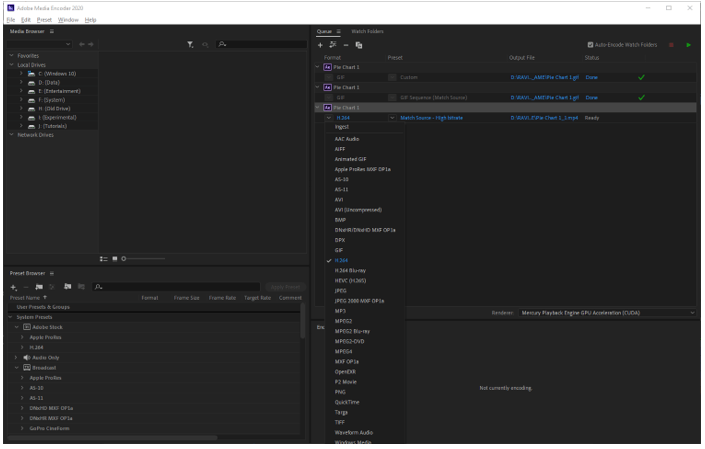Screen dimensions: 705x449
Task: Click the blue H.264 format link
Action: click(x=343, y=118)
